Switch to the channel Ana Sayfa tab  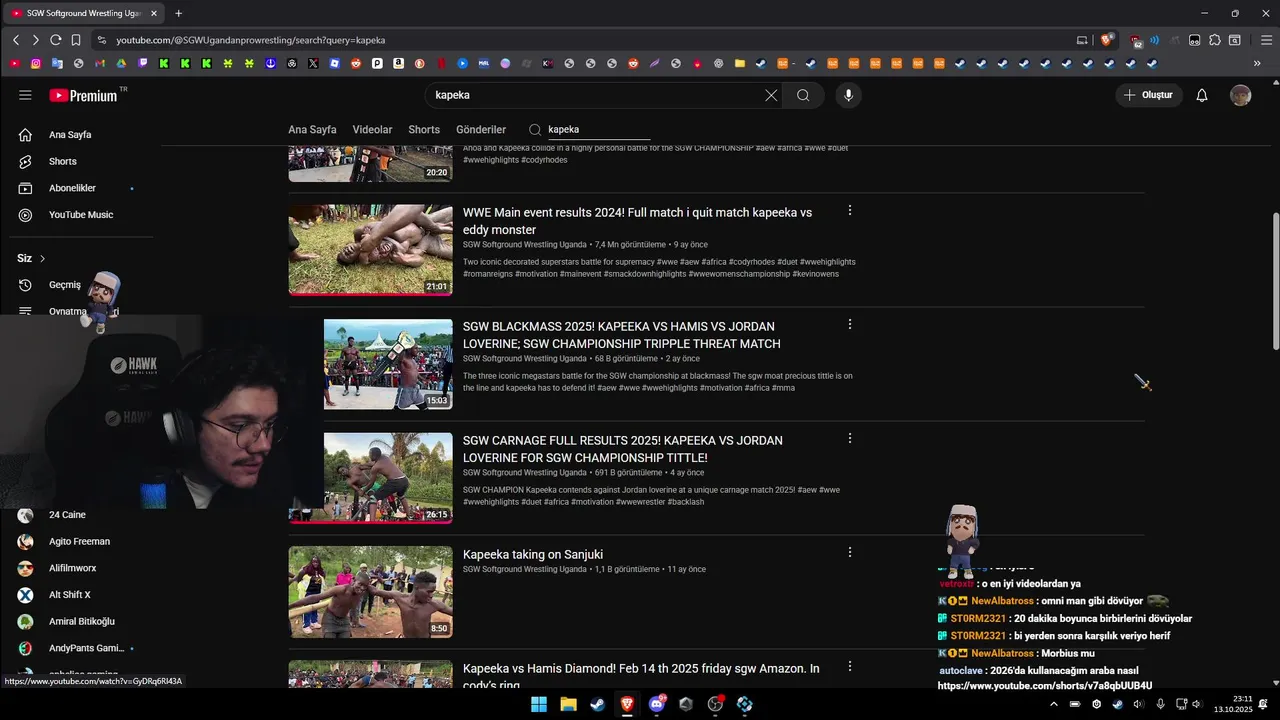coord(312,130)
